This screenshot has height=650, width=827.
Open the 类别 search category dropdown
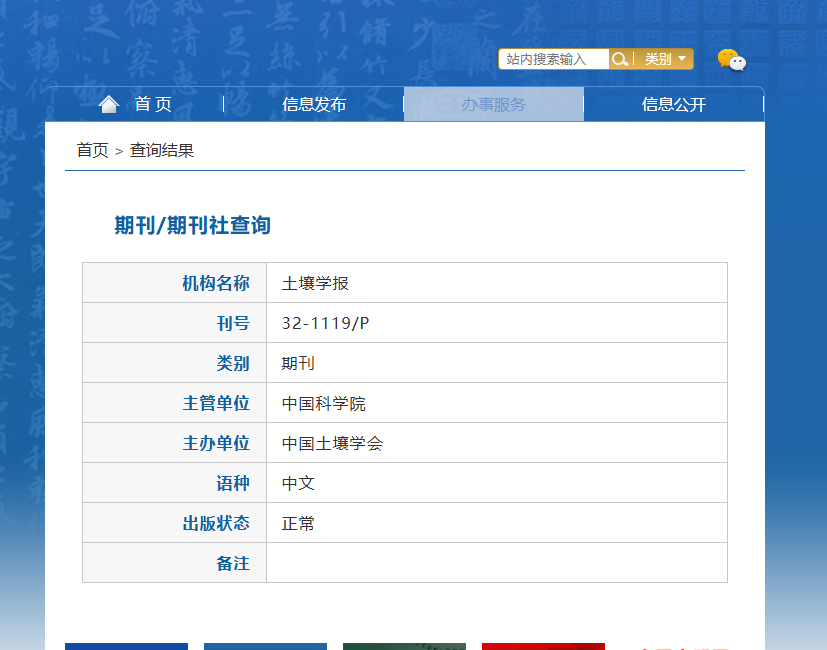665,59
